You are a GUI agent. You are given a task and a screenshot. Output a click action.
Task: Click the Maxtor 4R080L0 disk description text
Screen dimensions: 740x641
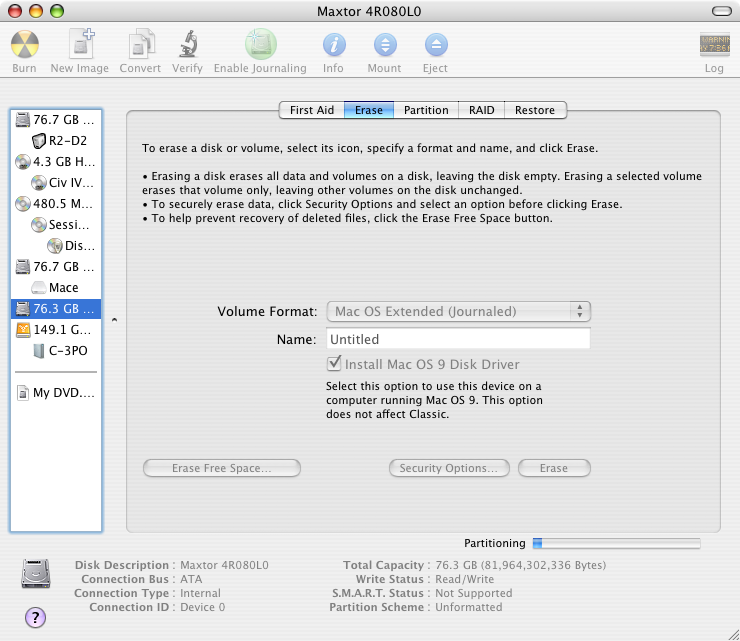tap(224, 565)
